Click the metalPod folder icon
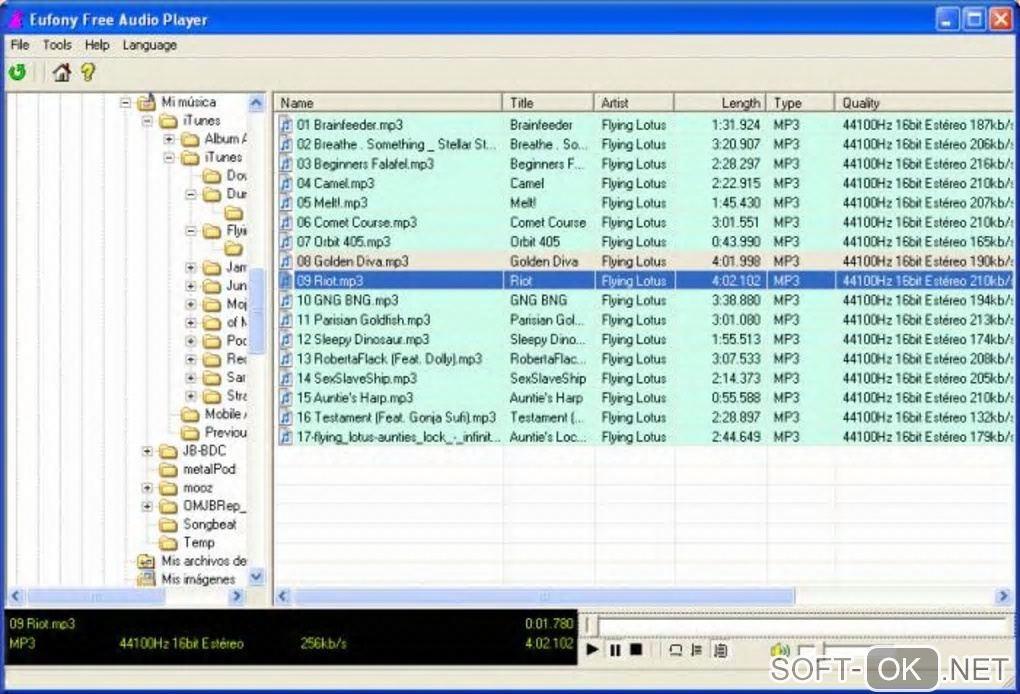The height and width of the screenshot is (694, 1020). [168, 469]
